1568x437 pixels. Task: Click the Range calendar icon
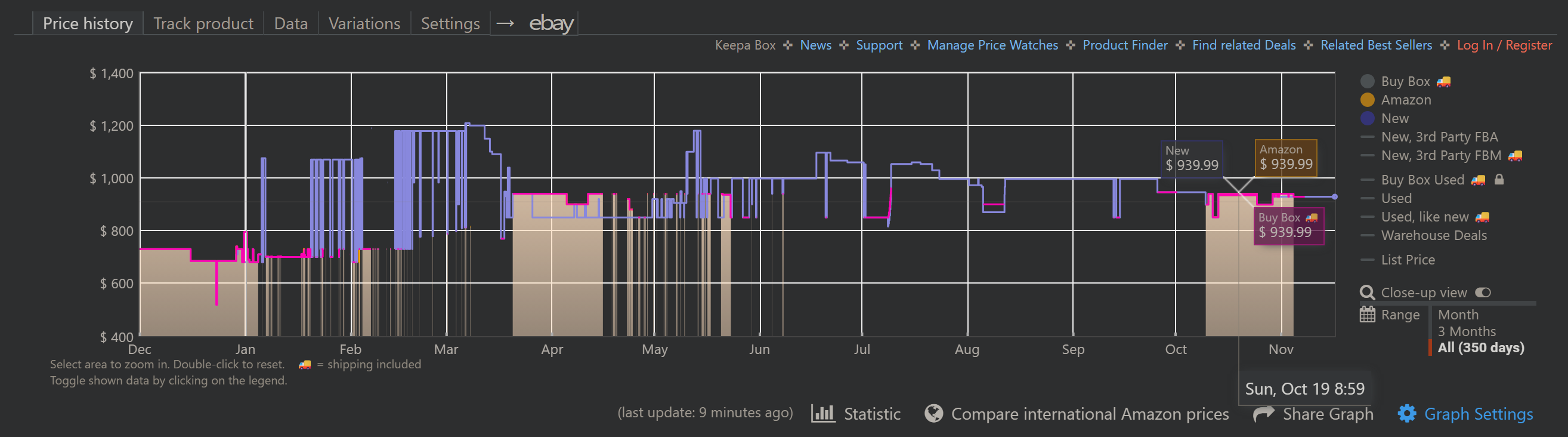(x=1367, y=315)
